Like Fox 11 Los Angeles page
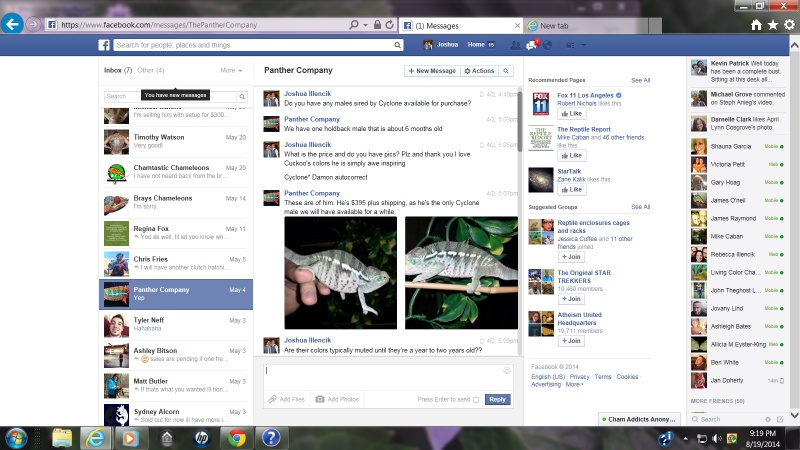The width and height of the screenshot is (800, 450). pyautogui.click(x=571, y=114)
